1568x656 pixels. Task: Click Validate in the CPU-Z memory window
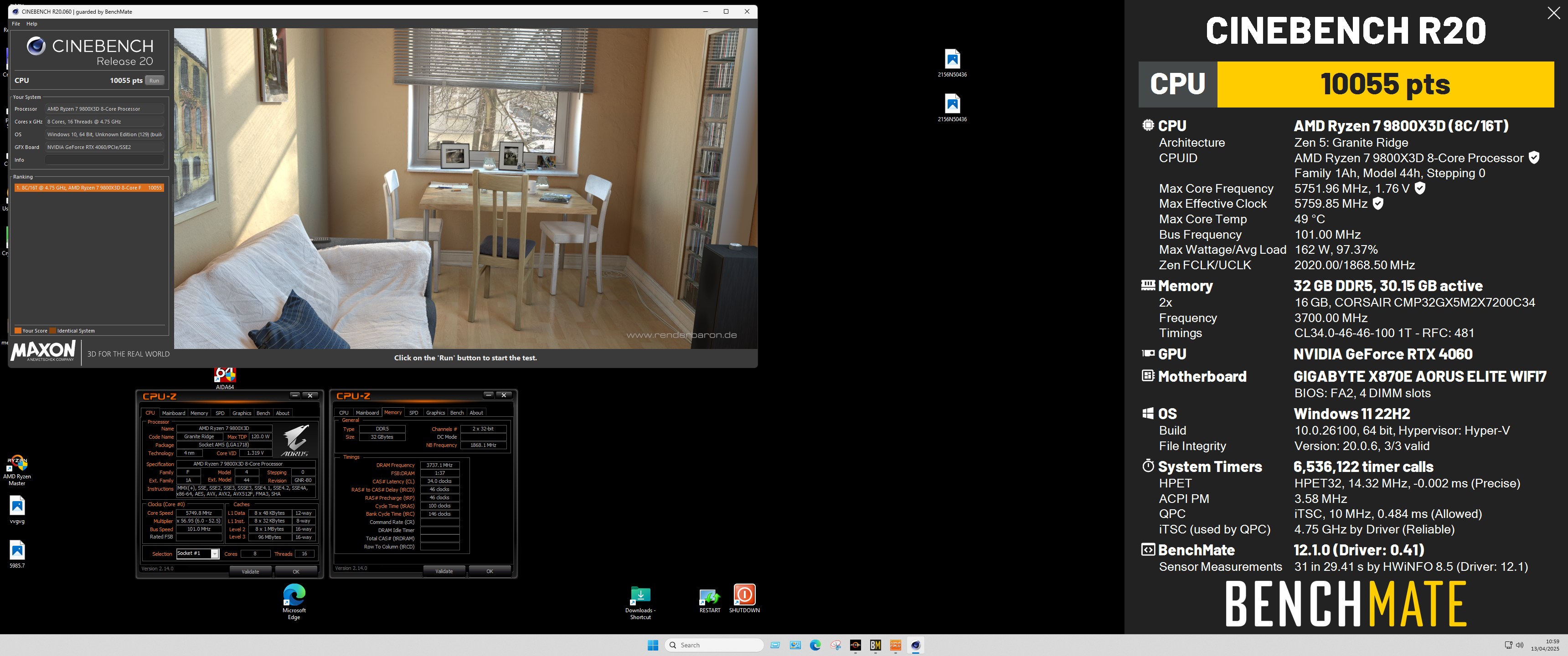tap(444, 571)
